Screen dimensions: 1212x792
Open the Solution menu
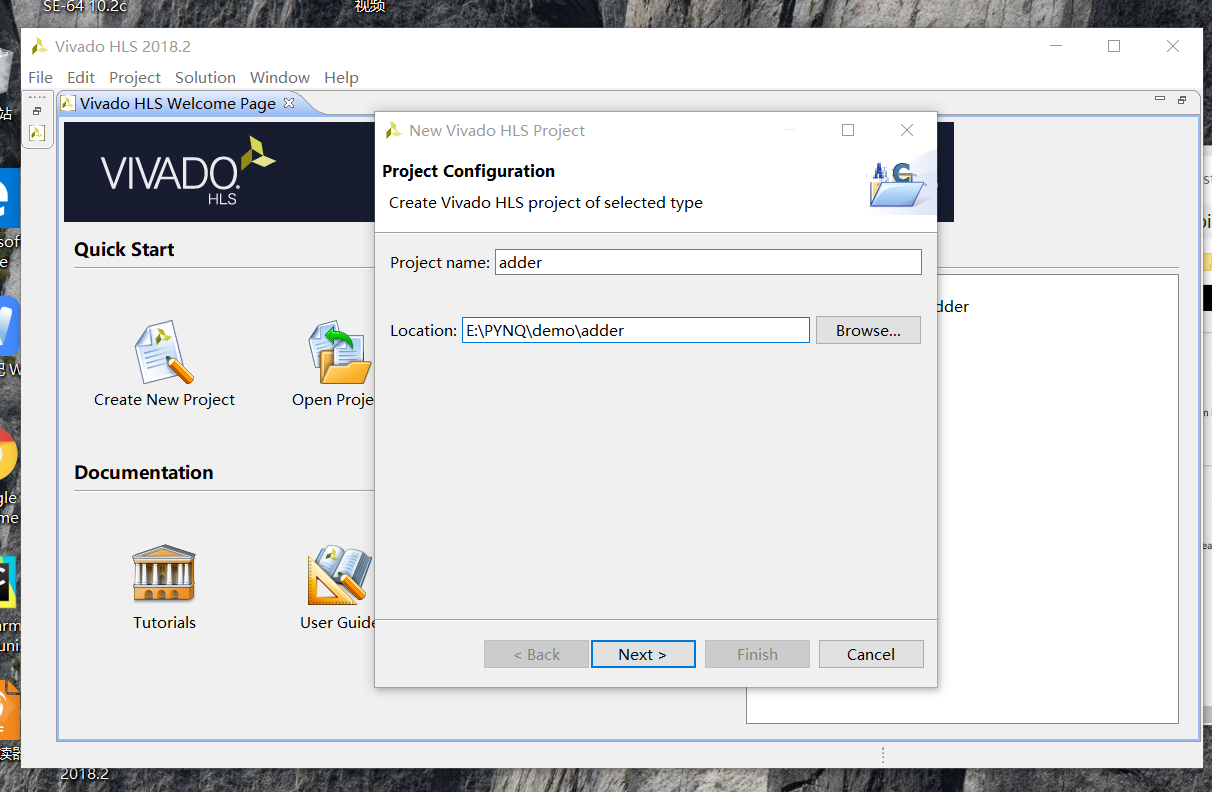point(205,77)
